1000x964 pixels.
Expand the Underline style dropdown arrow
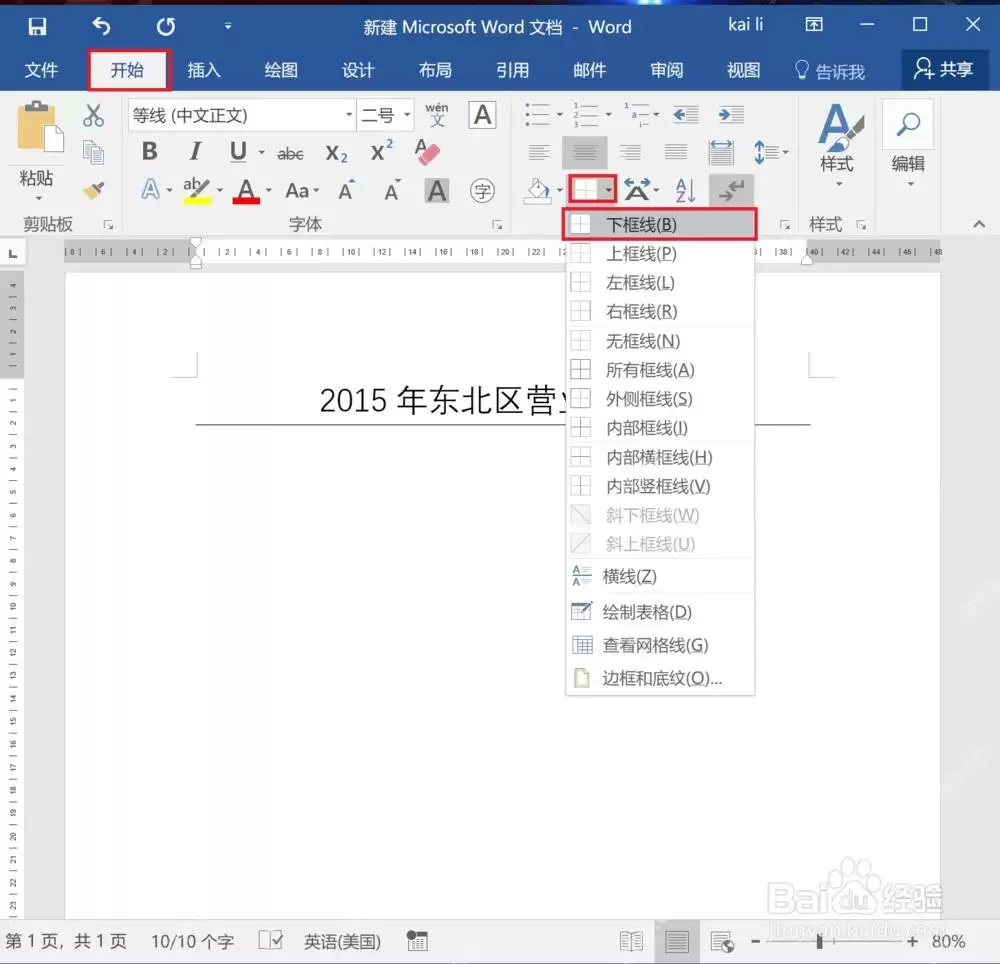261,152
